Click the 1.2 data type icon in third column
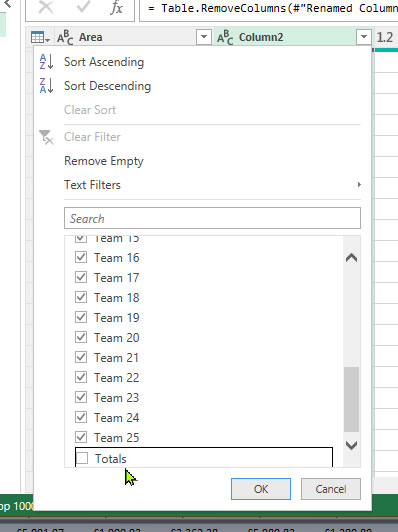The width and height of the screenshot is (398, 532). coord(385,37)
